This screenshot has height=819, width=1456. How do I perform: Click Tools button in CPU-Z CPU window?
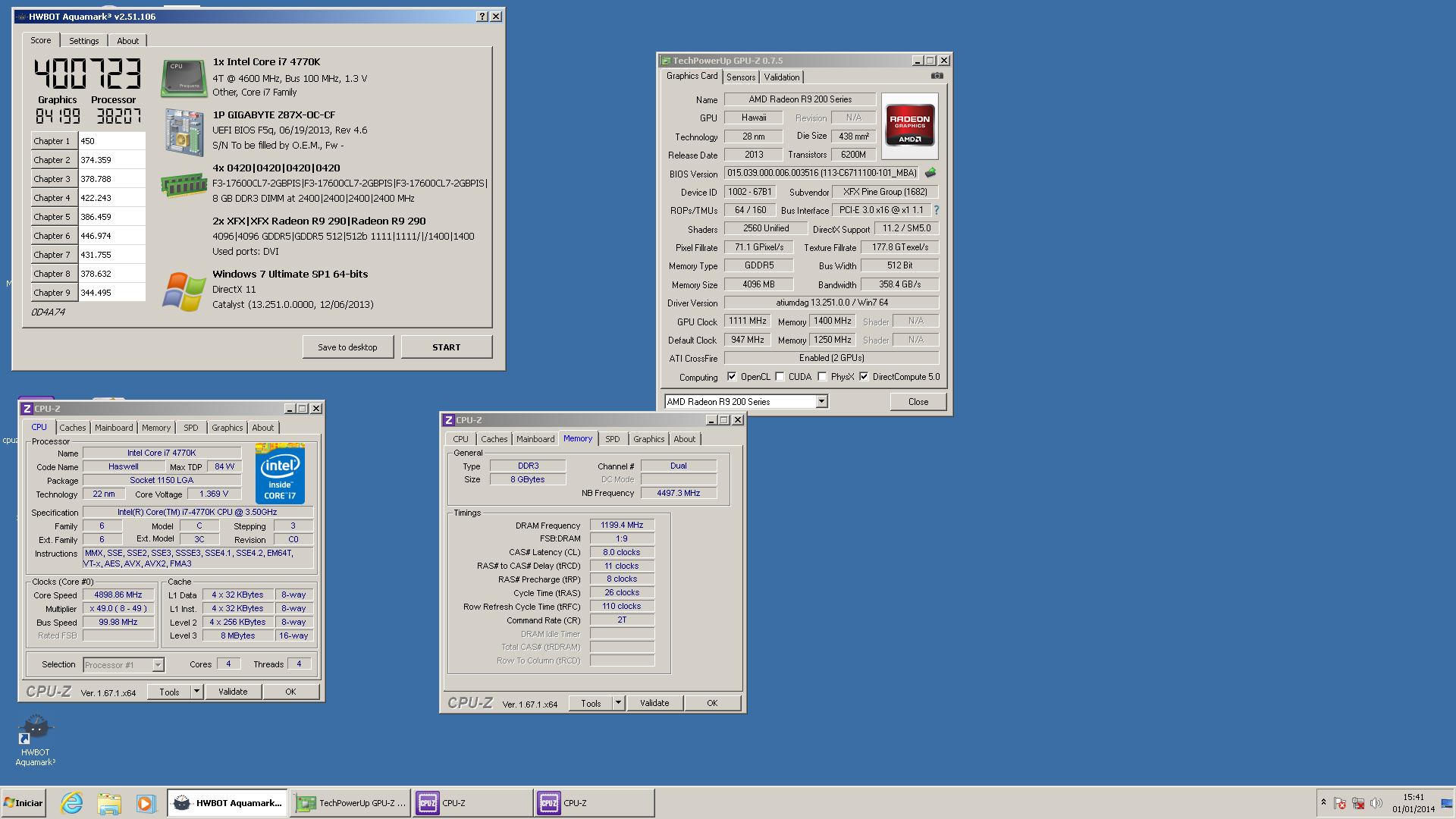pos(169,692)
